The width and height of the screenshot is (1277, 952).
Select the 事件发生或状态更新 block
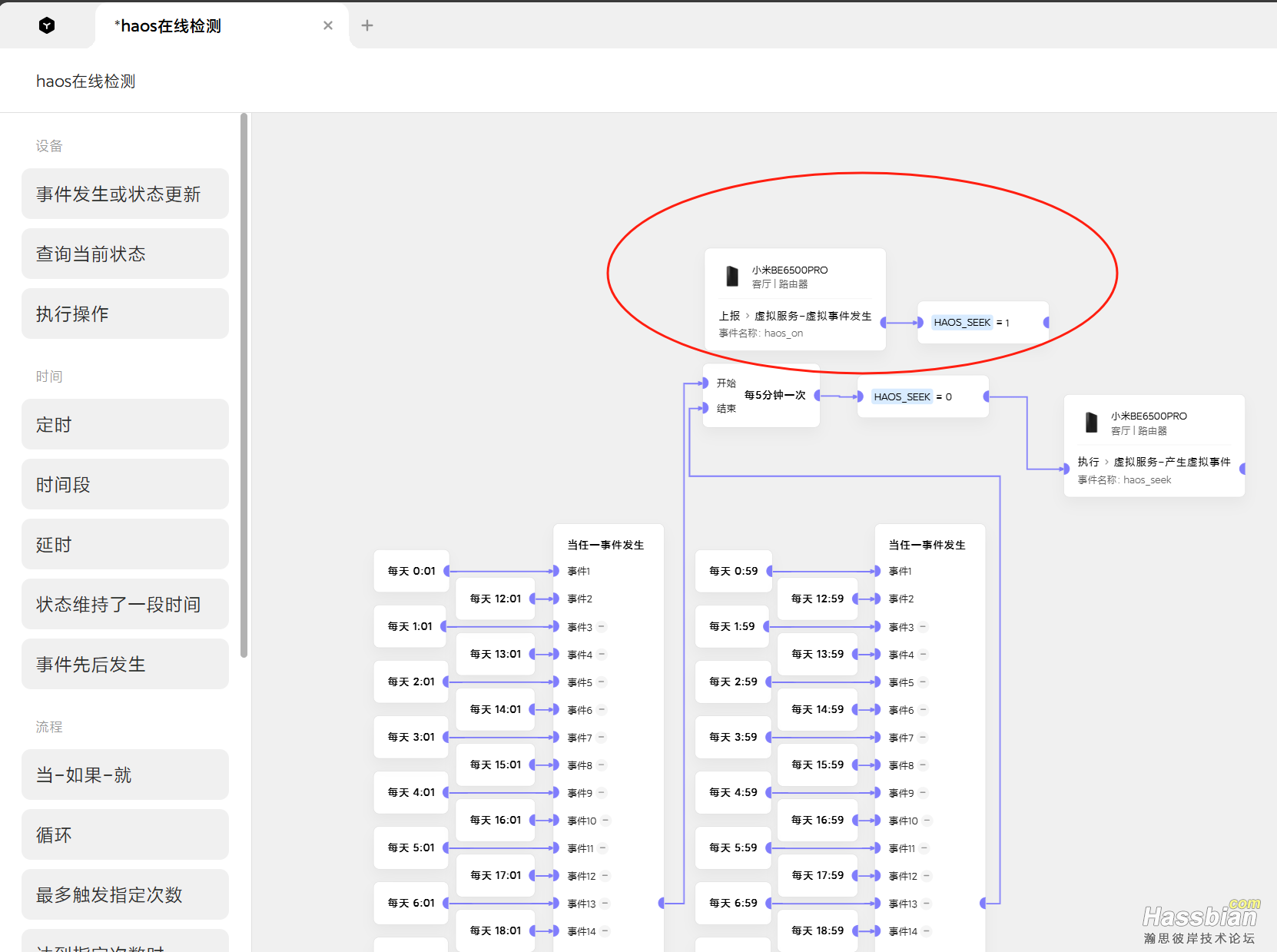(125, 194)
